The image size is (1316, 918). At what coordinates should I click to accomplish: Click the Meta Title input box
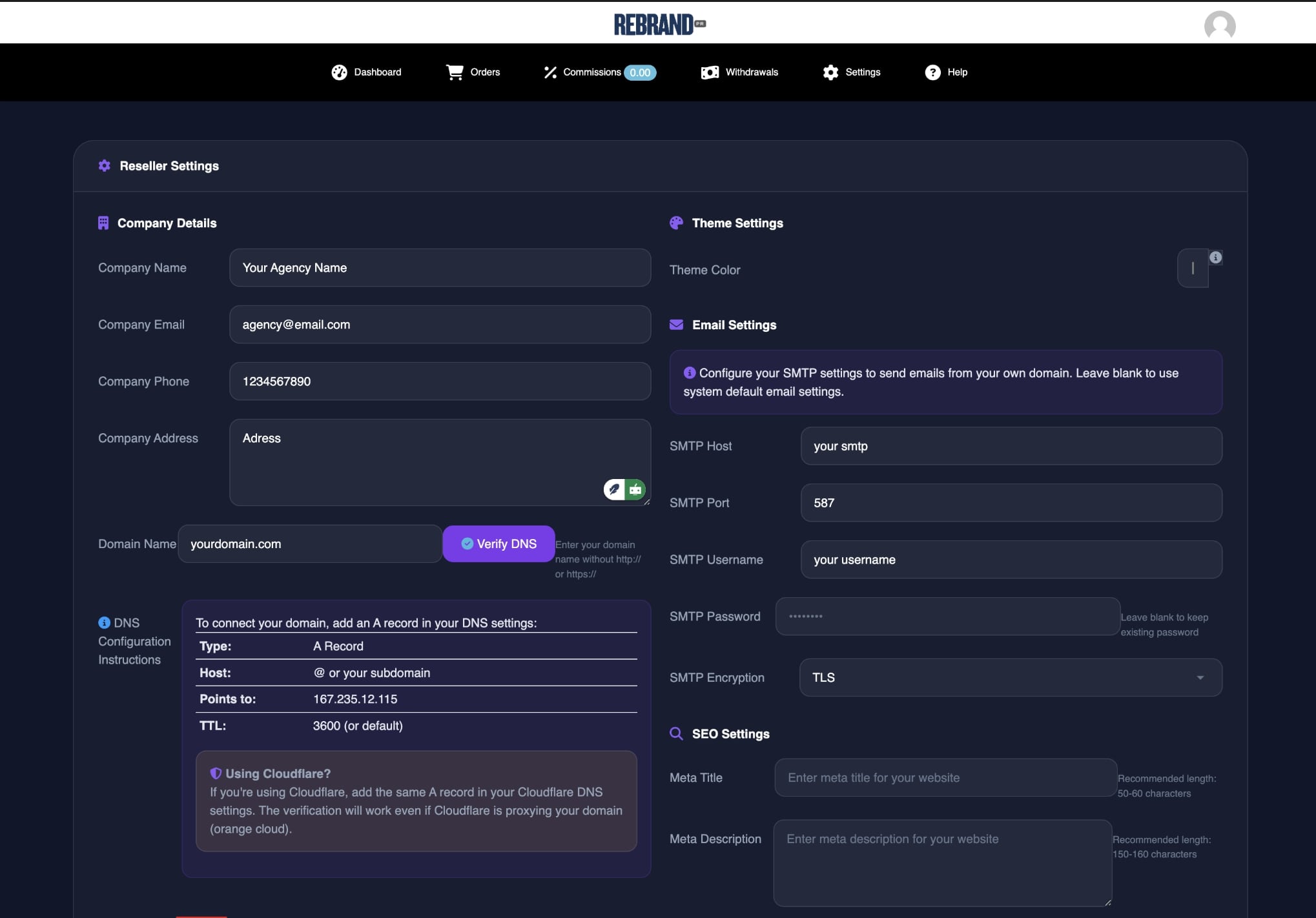click(945, 778)
